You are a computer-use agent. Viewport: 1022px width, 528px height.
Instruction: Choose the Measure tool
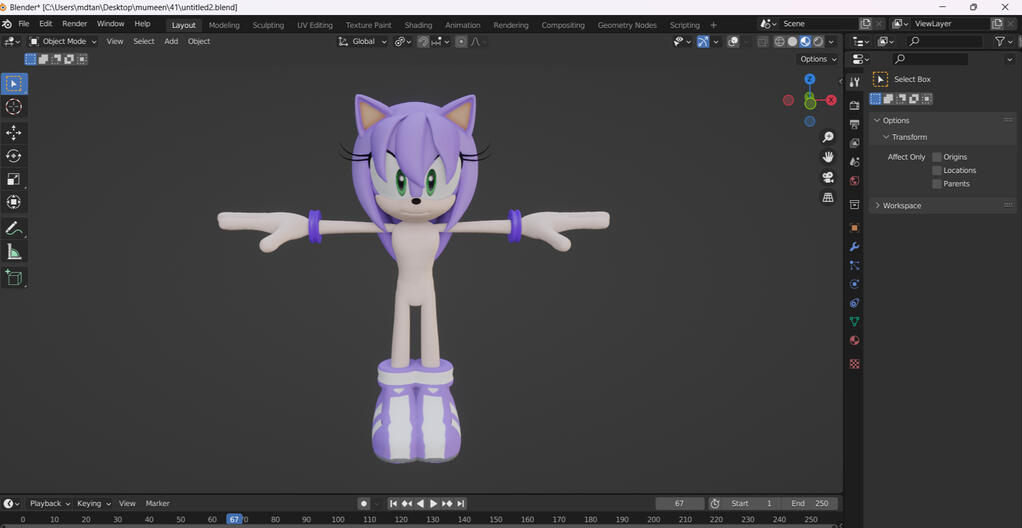point(14,252)
